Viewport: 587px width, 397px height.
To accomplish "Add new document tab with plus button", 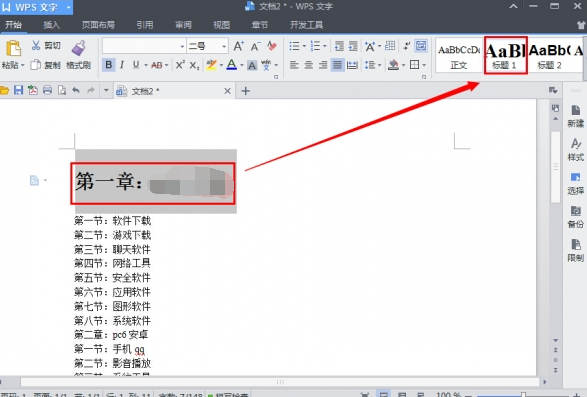I will [x=246, y=91].
